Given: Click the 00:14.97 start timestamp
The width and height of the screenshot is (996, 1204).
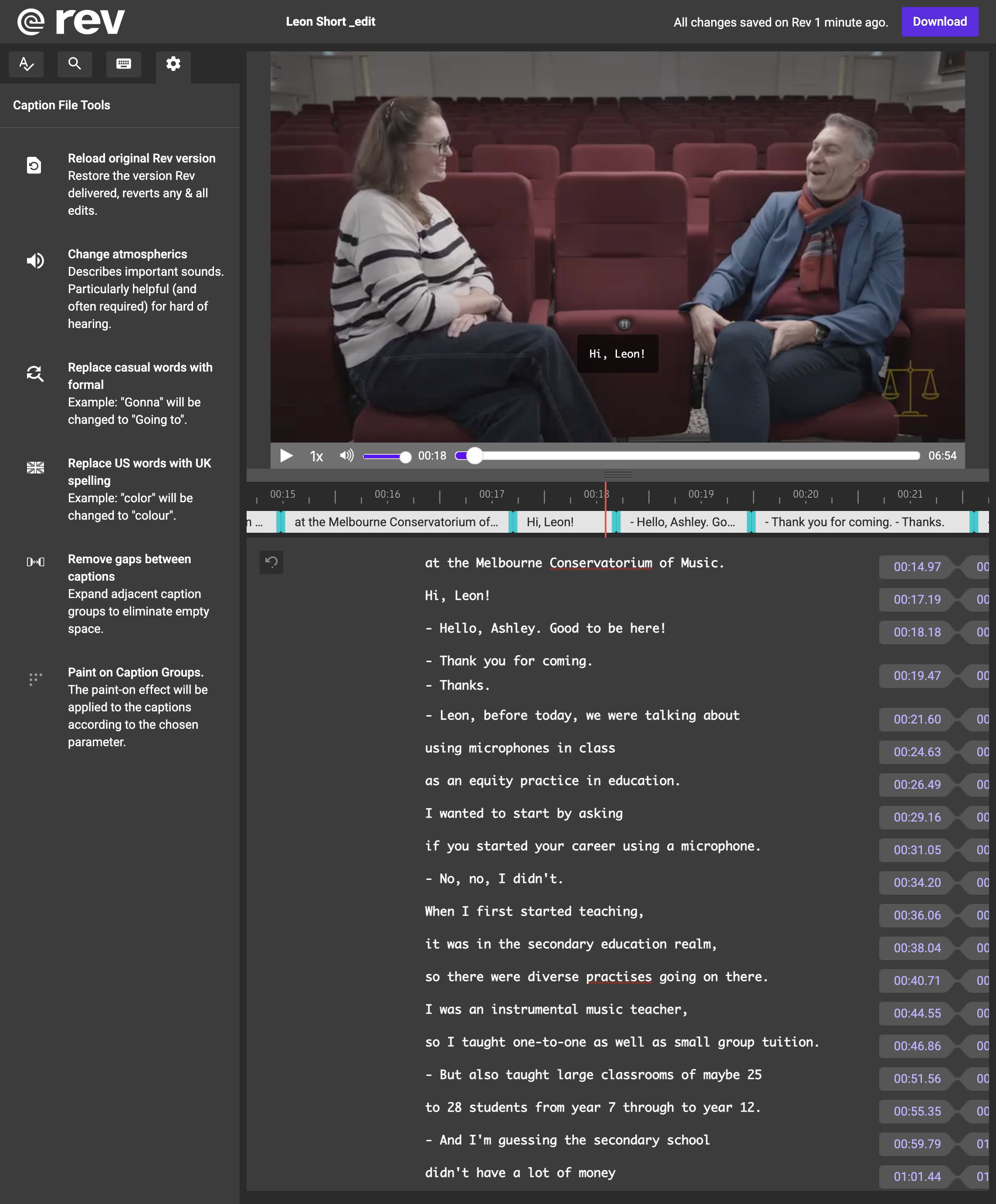Looking at the screenshot, I should (917, 567).
